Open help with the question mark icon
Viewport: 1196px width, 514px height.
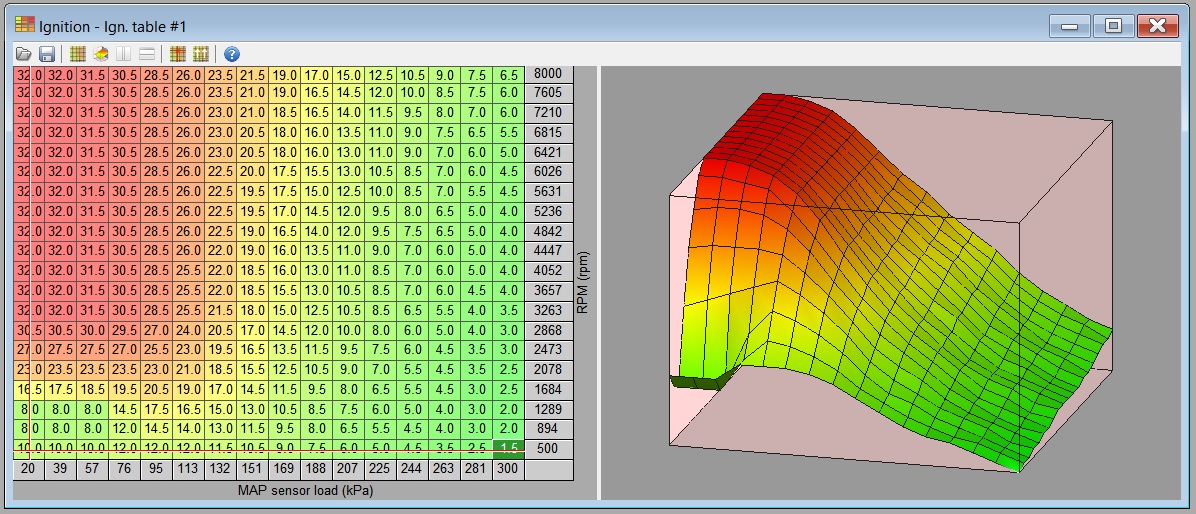[232, 54]
